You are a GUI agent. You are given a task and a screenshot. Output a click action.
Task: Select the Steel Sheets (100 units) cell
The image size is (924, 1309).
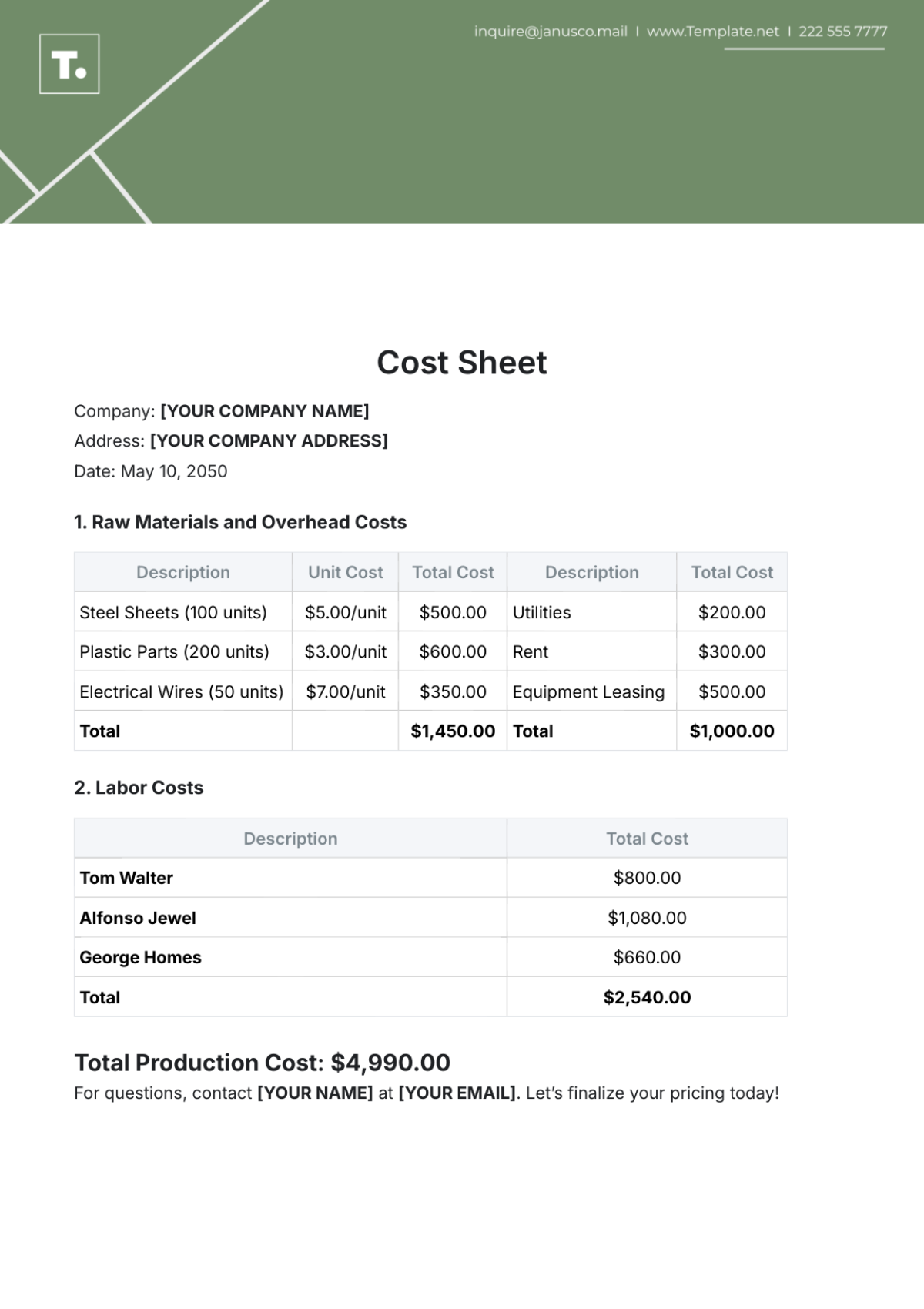(x=173, y=612)
